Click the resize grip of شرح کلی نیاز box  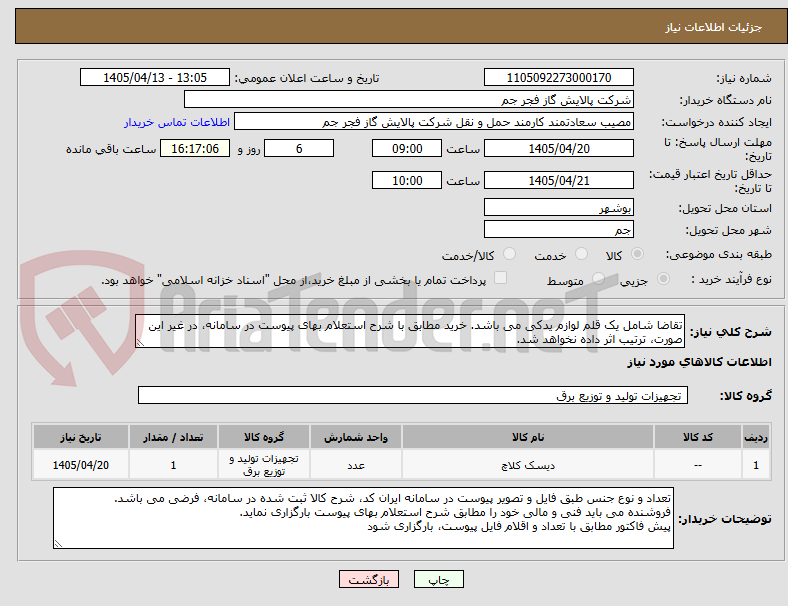140,343
